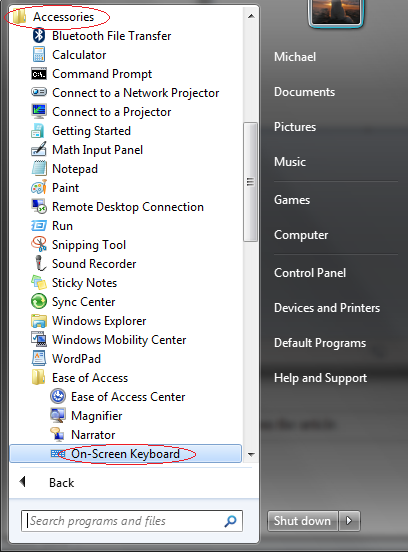Image resolution: width=408 pixels, height=552 pixels.
Task: Open the Pictures library
Action: click(295, 127)
